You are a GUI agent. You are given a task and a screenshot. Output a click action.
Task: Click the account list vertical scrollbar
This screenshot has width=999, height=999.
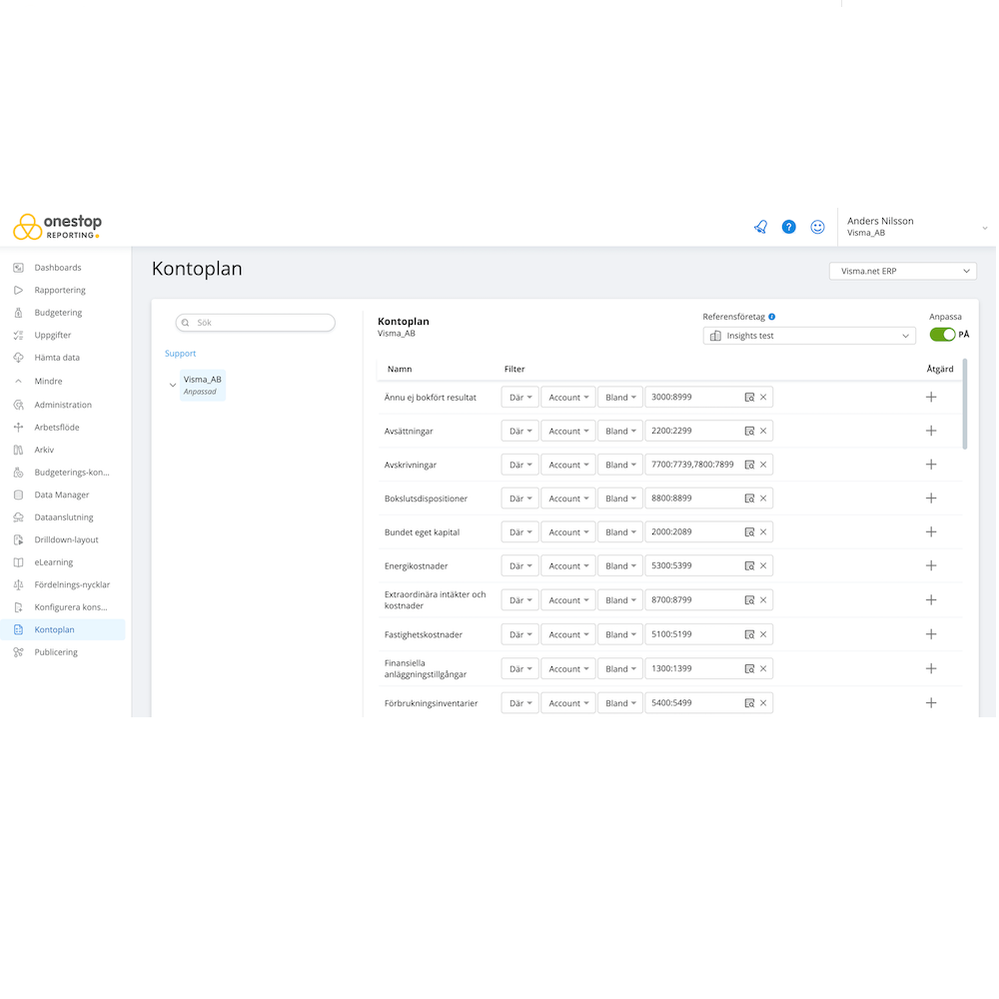coord(965,404)
